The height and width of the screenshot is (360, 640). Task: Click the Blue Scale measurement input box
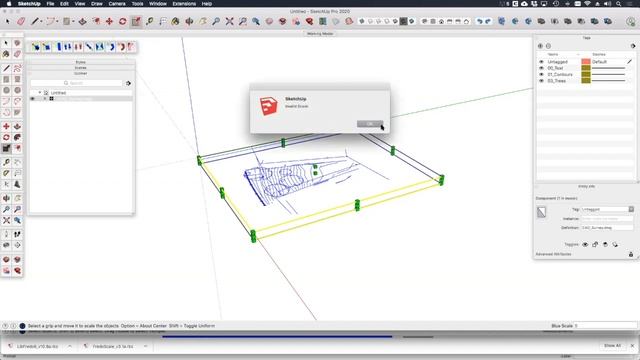click(x=606, y=326)
